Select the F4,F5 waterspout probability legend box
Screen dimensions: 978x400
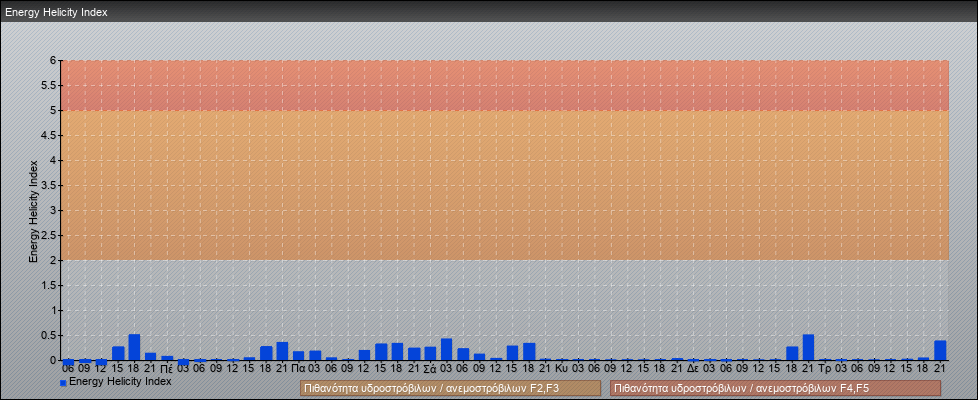pos(775,389)
